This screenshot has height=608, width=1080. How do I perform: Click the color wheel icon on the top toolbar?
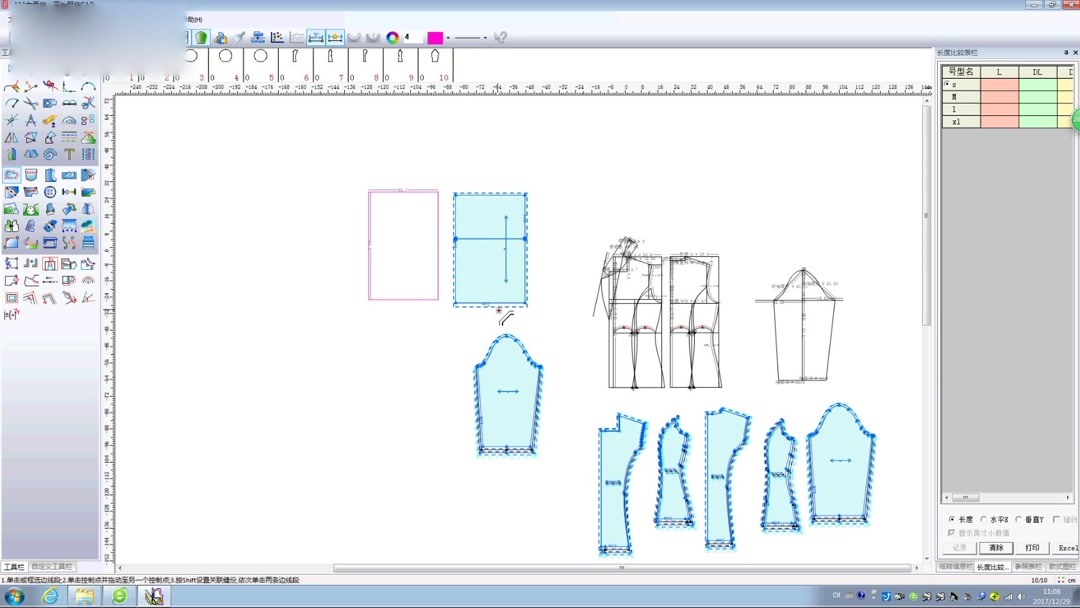pyautogui.click(x=392, y=37)
